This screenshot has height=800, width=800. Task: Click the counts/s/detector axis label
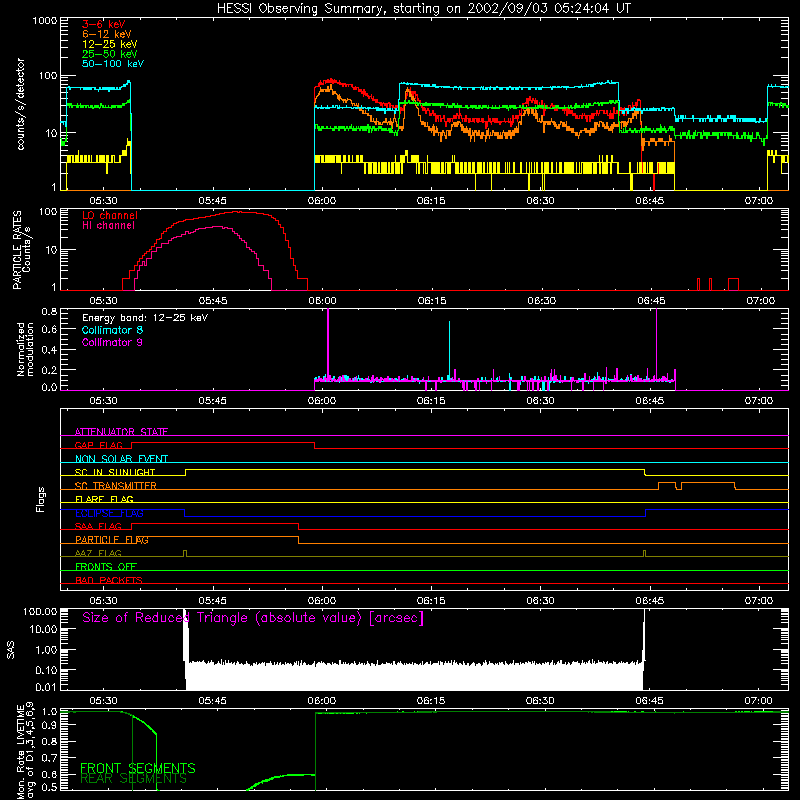click(21, 104)
